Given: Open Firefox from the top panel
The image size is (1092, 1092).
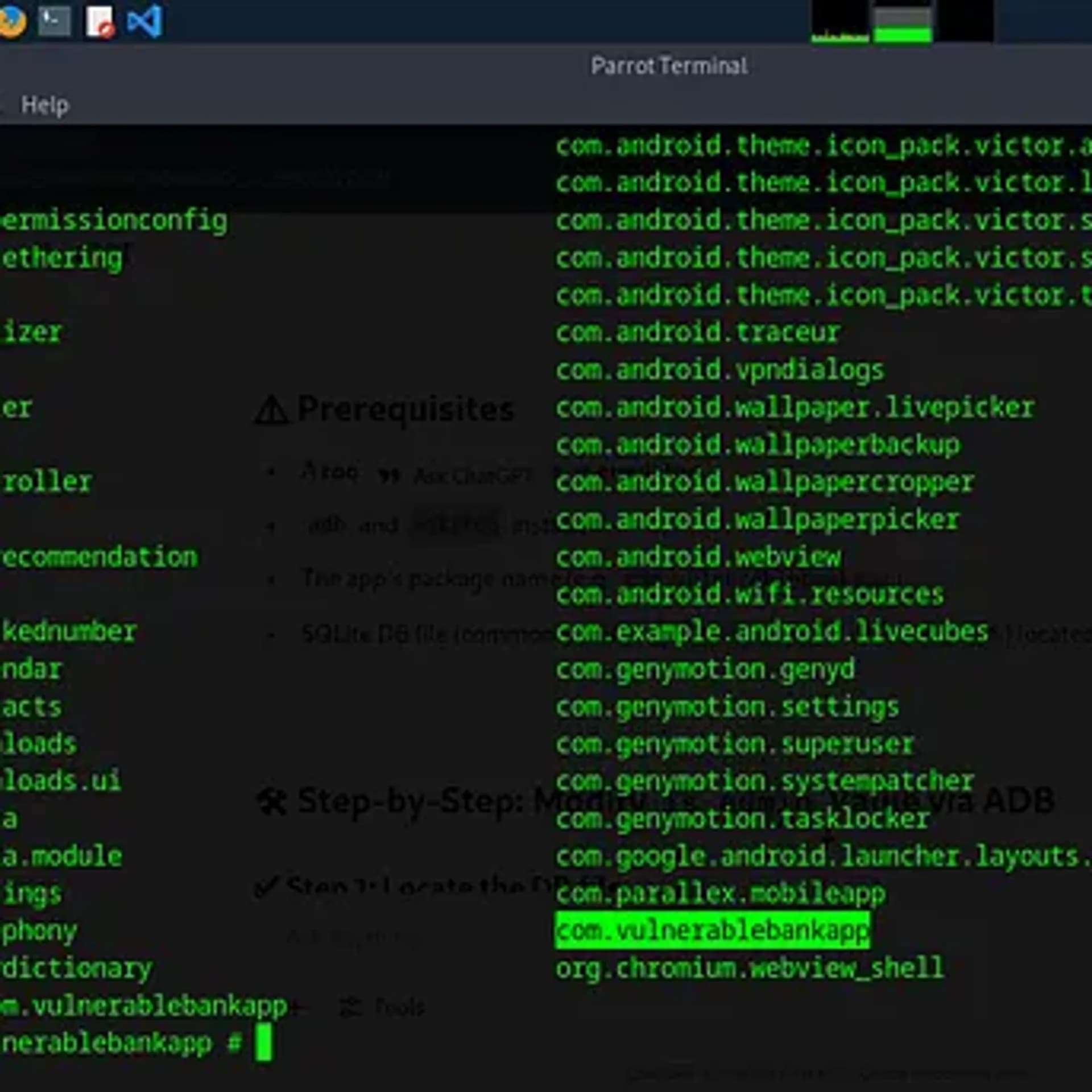Looking at the screenshot, I should (x=13, y=22).
